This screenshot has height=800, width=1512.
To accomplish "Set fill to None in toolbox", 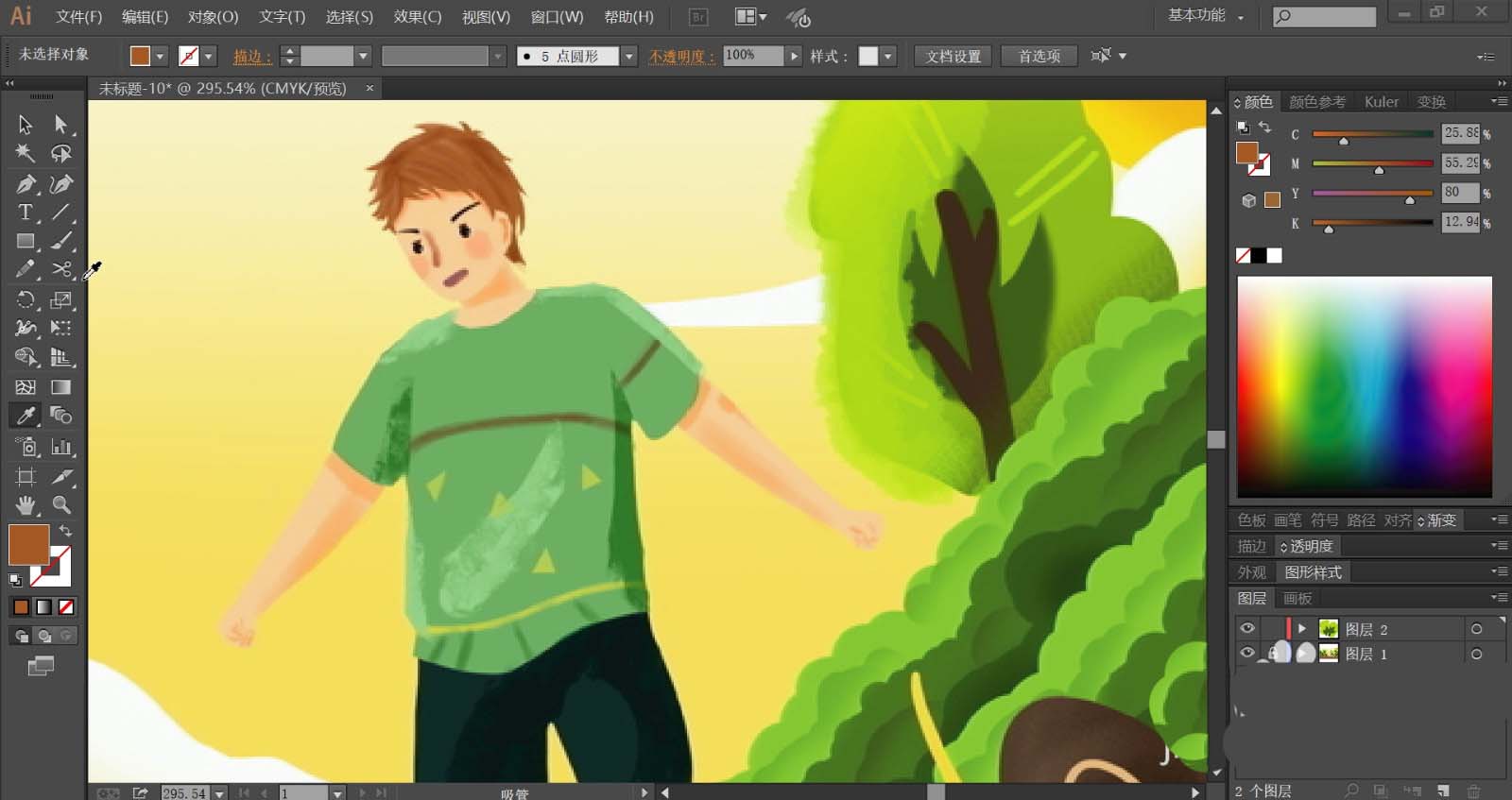I will pyautogui.click(x=66, y=607).
